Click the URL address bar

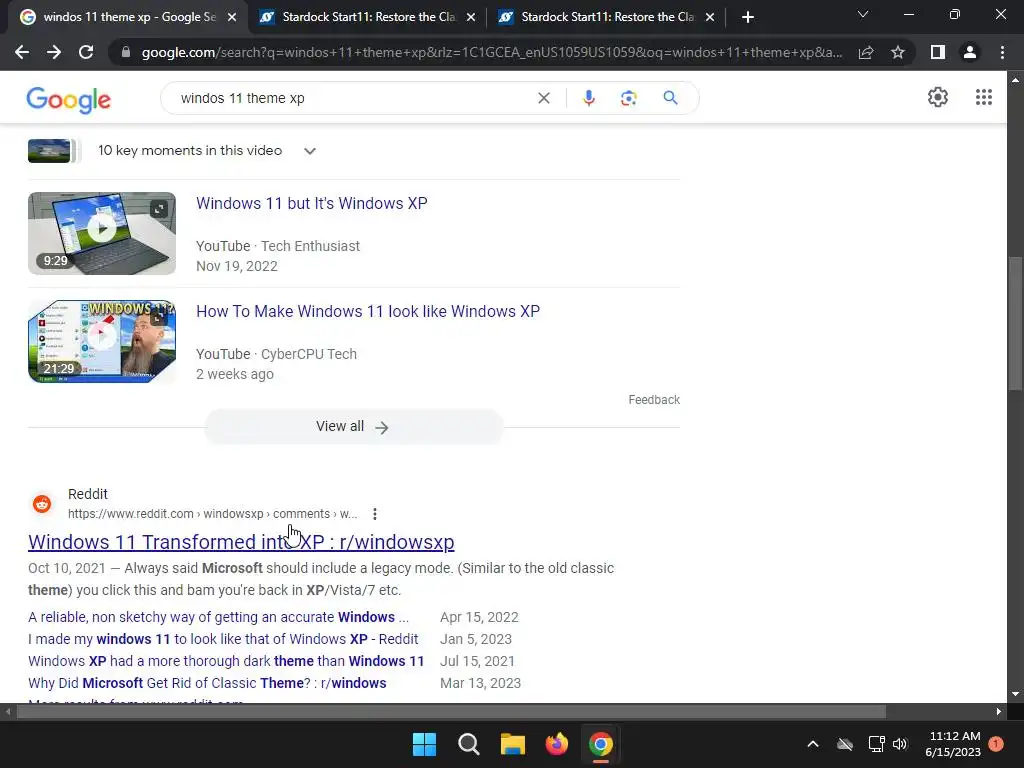tap(491, 52)
